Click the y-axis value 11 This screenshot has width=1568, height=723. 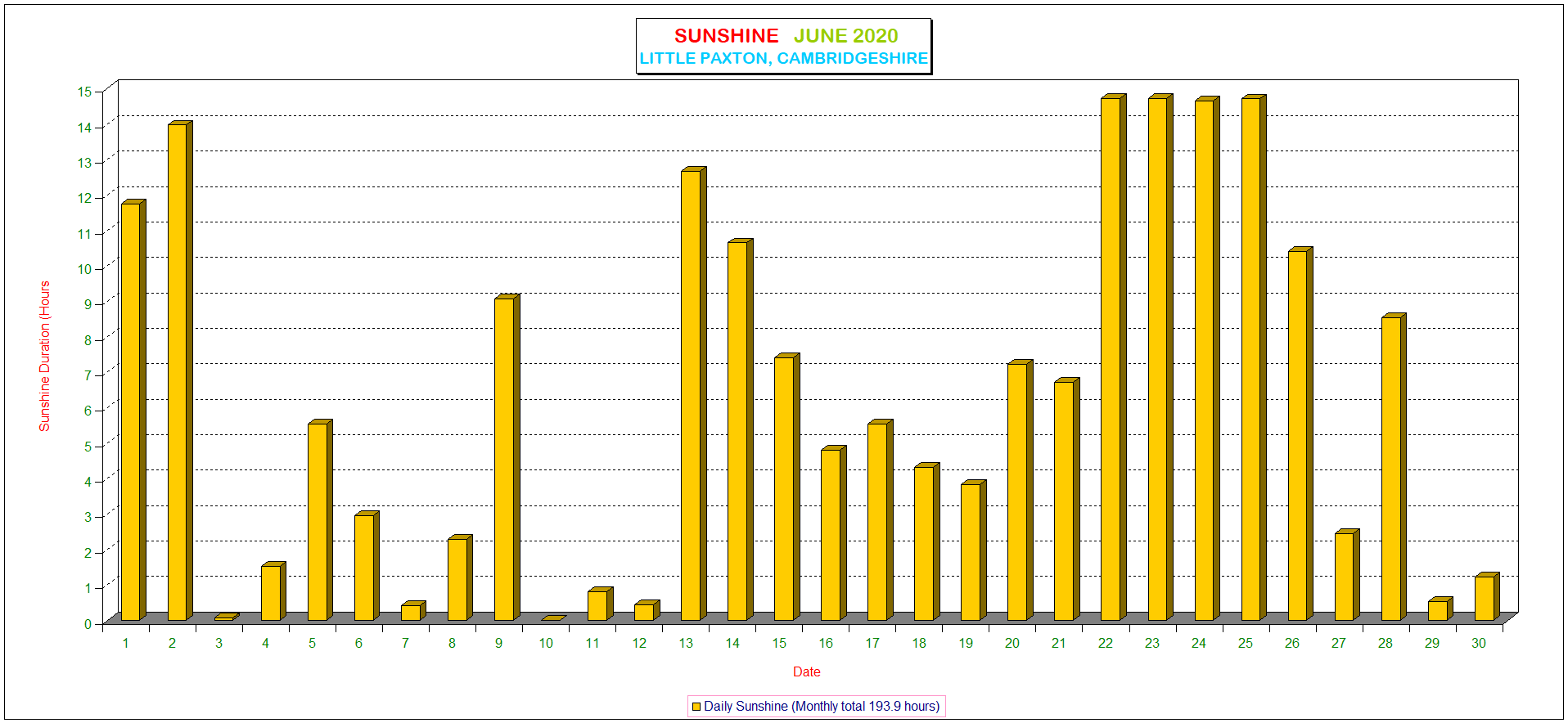coord(85,234)
